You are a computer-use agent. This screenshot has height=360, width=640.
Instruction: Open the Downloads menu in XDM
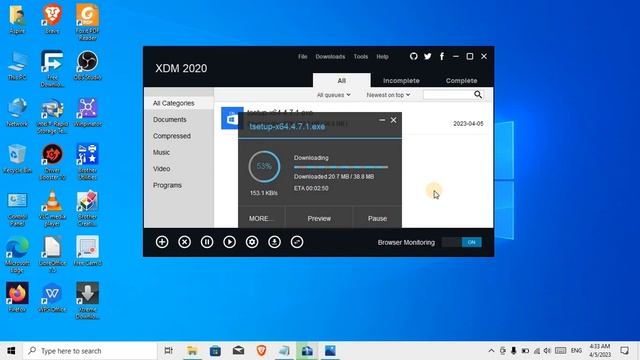(x=330, y=56)
